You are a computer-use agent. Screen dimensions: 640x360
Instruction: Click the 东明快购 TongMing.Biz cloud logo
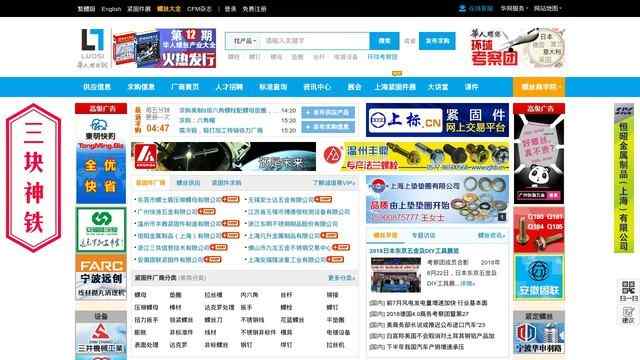[x=100, y=133]
